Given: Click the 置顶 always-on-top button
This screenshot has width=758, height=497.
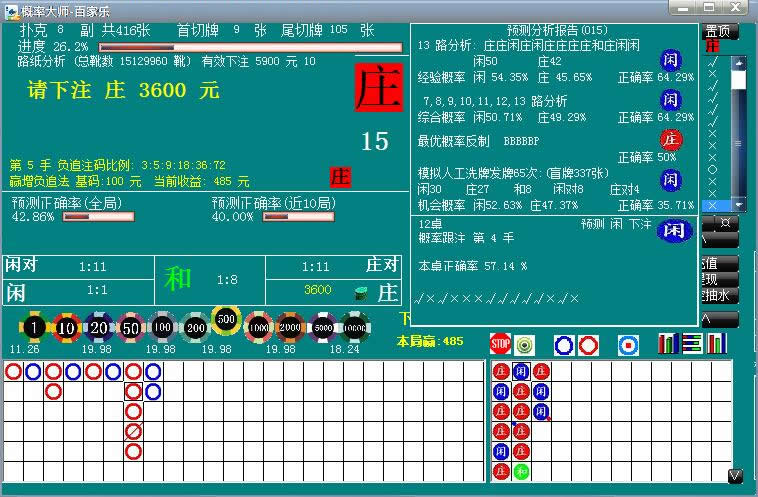Looking at the screenshot, I should [717, 31].
